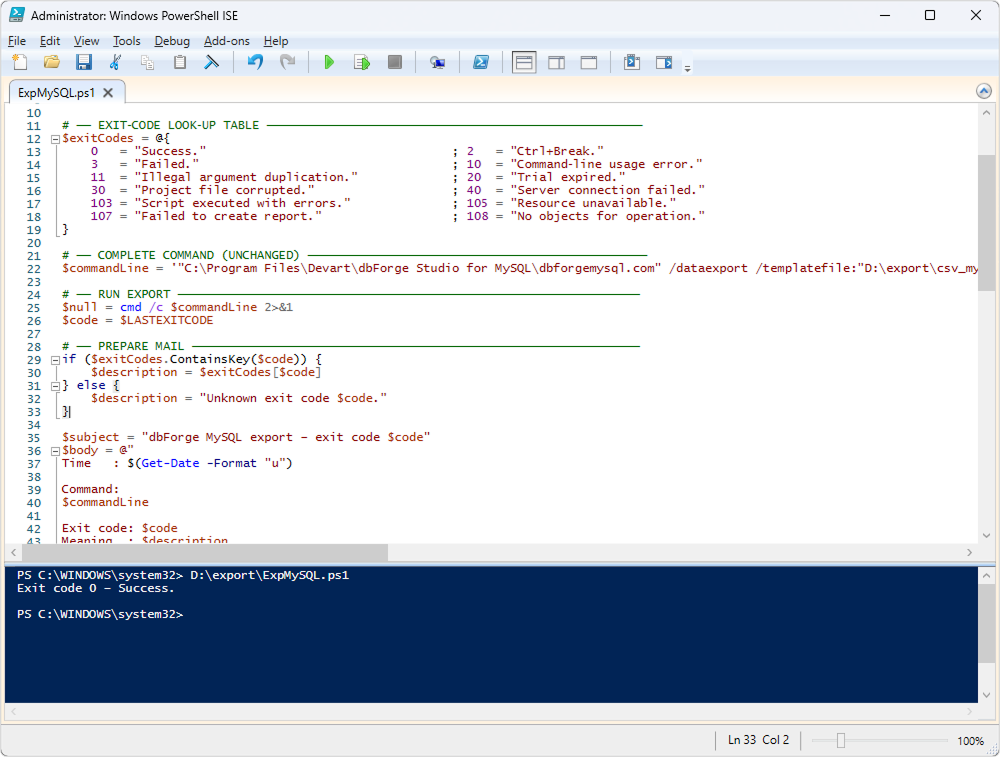Adjust the zoom slider in the status bar
The image size is (1000, 757).
[x=841, y=741]
